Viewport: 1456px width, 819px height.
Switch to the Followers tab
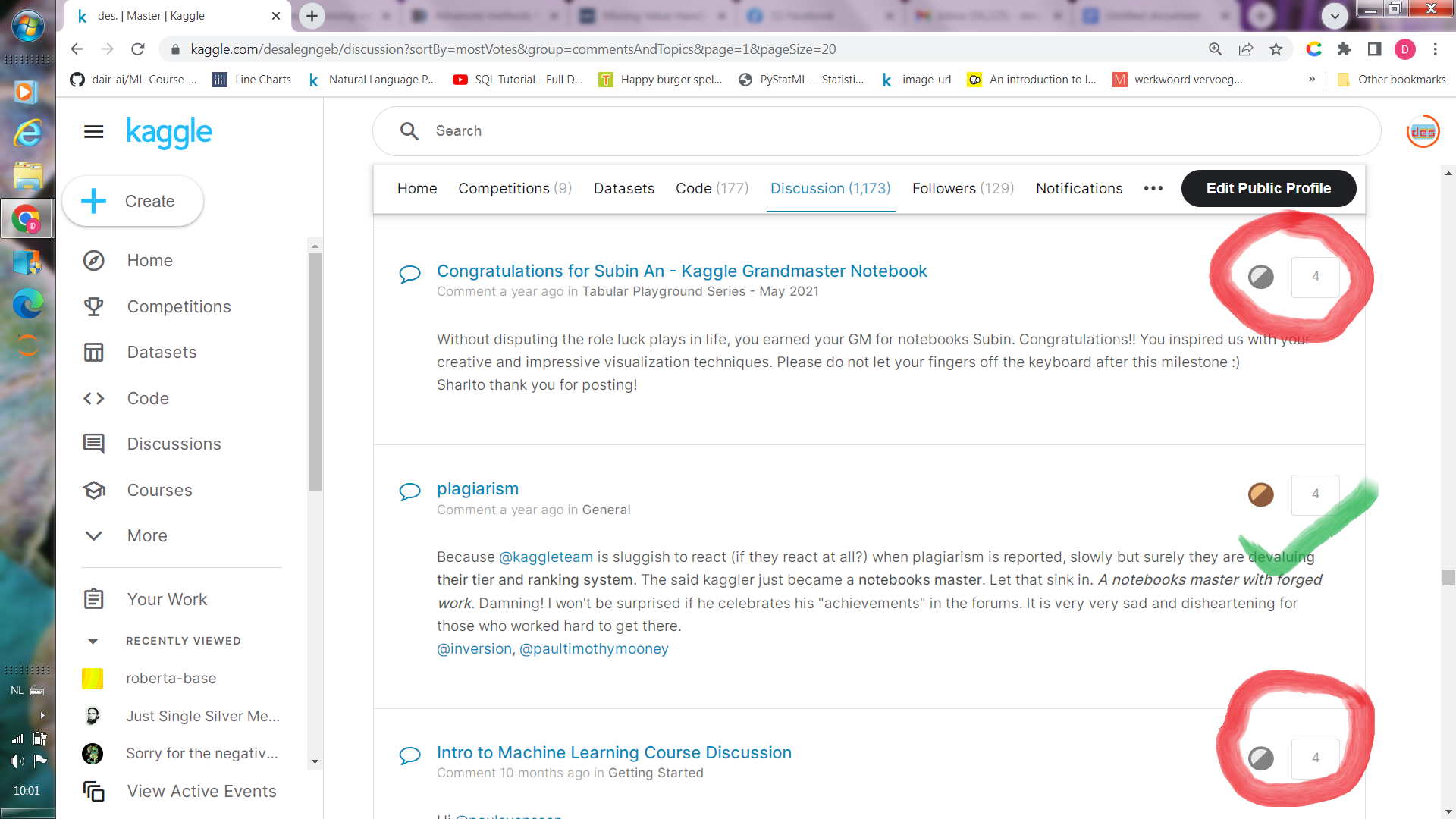tap(962, 189)
